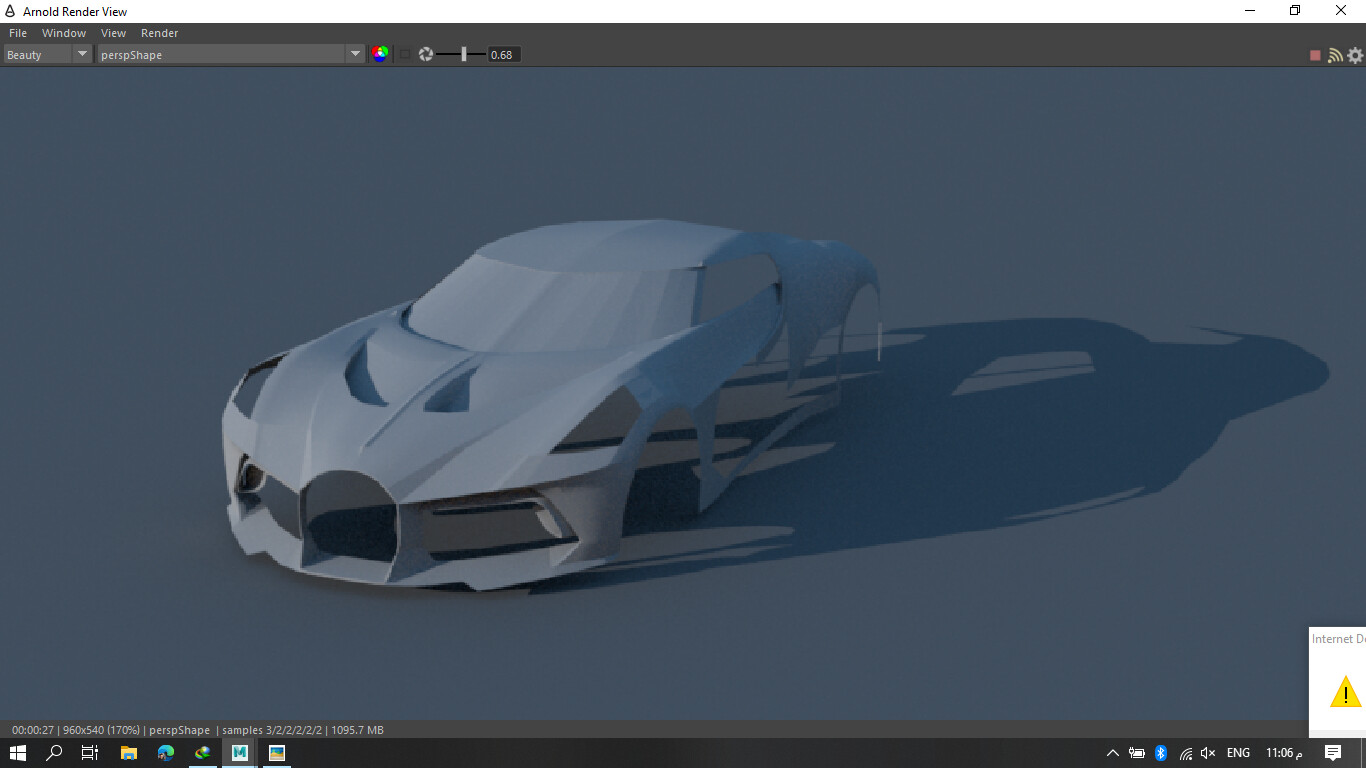Open File Explorer from the taskbar
The height and width of the screenshot is (768, 1366).
128,753
